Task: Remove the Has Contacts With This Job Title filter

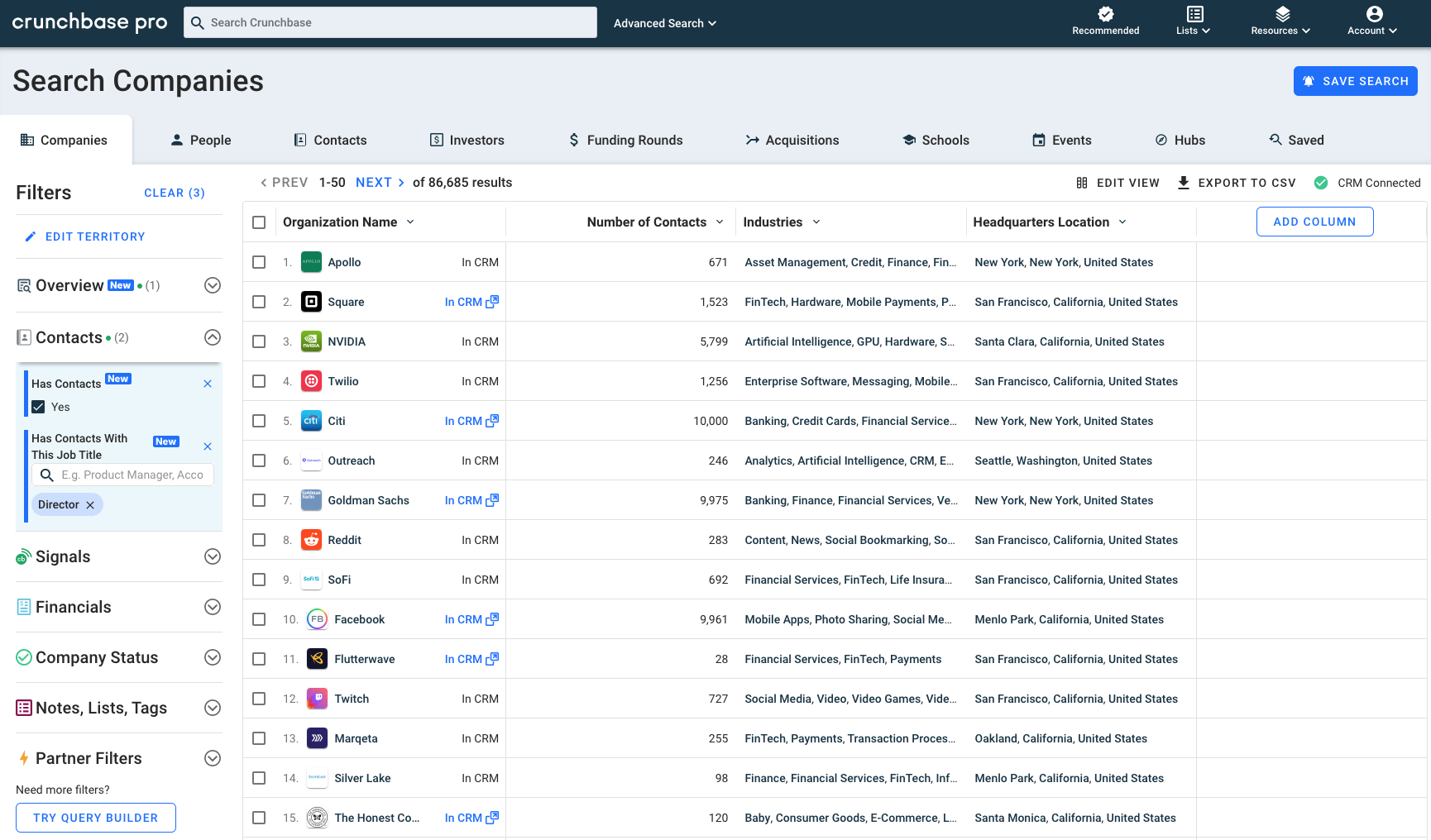Action: pos(208,446)
